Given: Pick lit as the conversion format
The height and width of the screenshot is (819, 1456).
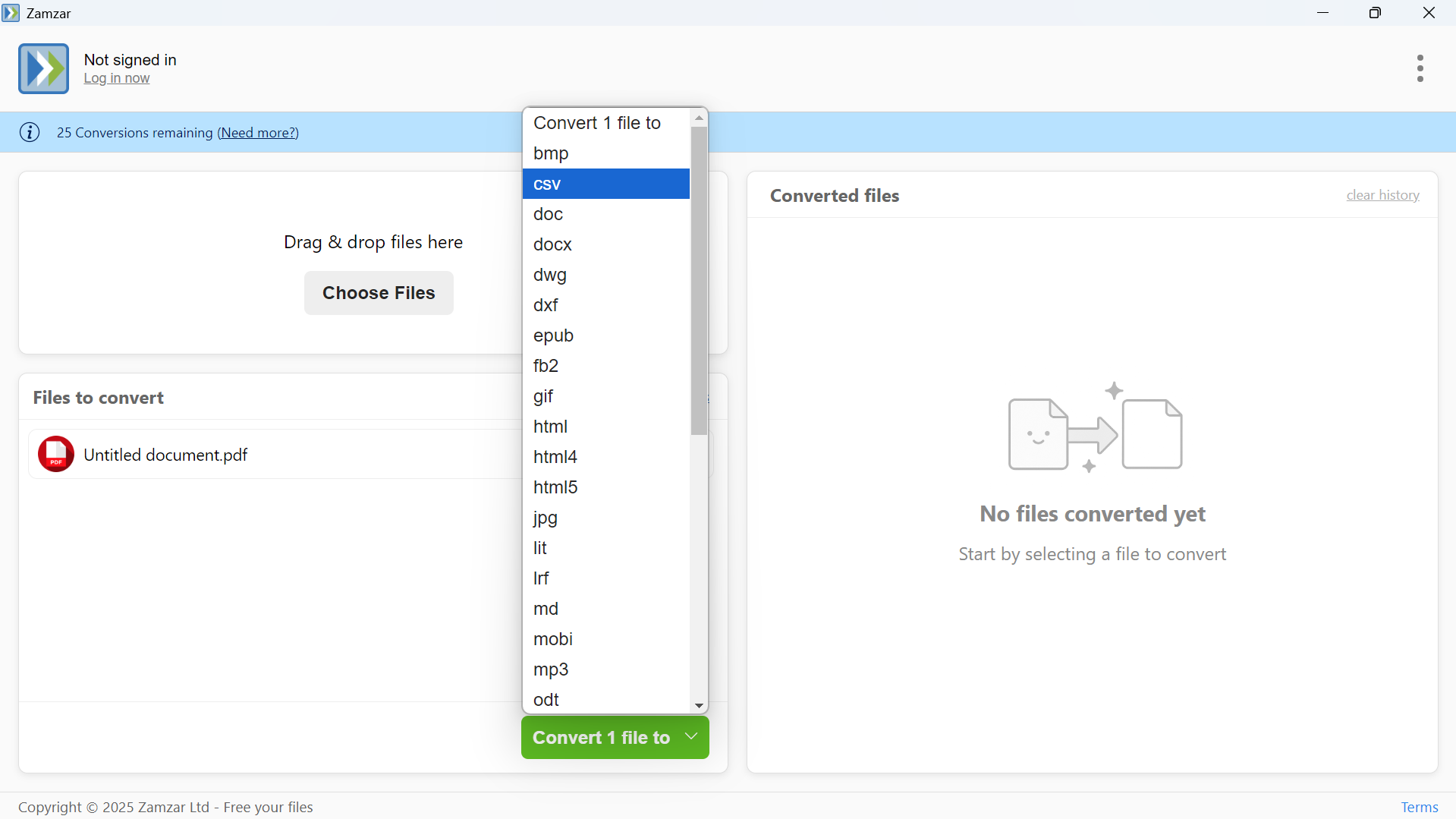Looking at the screenshot, I should [606, 548].
